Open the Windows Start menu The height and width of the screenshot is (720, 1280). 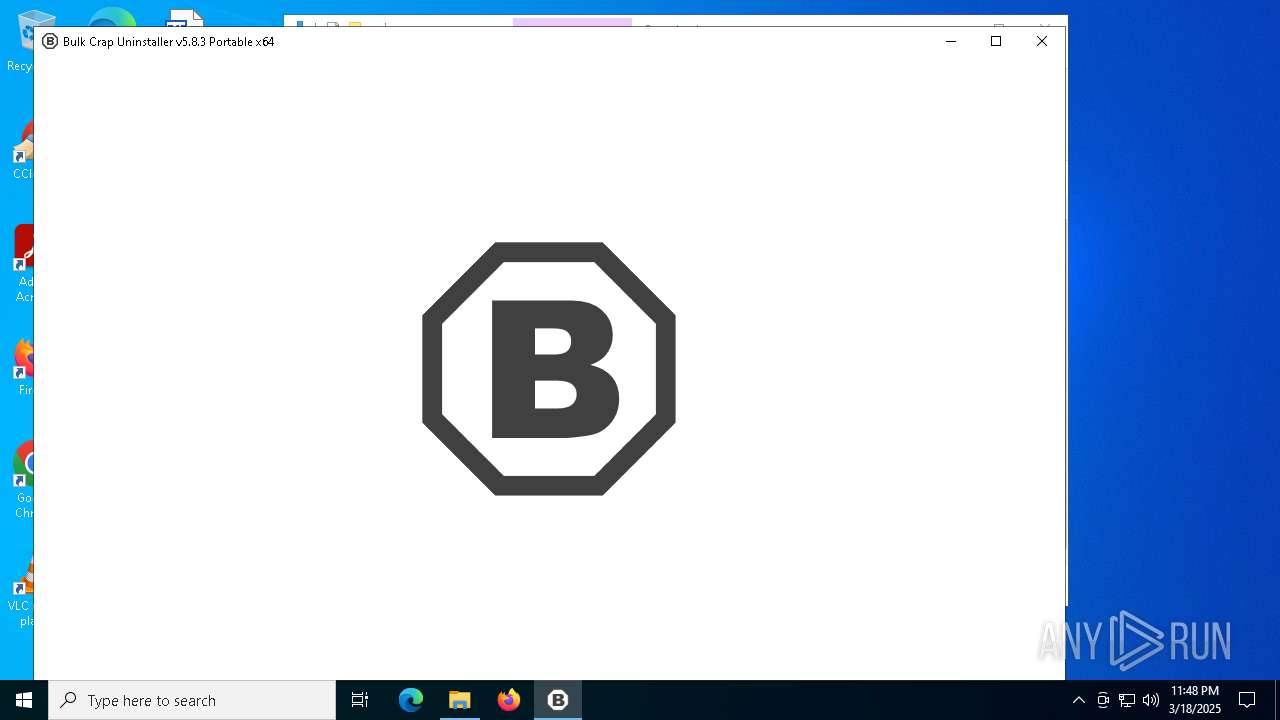coord(24,700)
